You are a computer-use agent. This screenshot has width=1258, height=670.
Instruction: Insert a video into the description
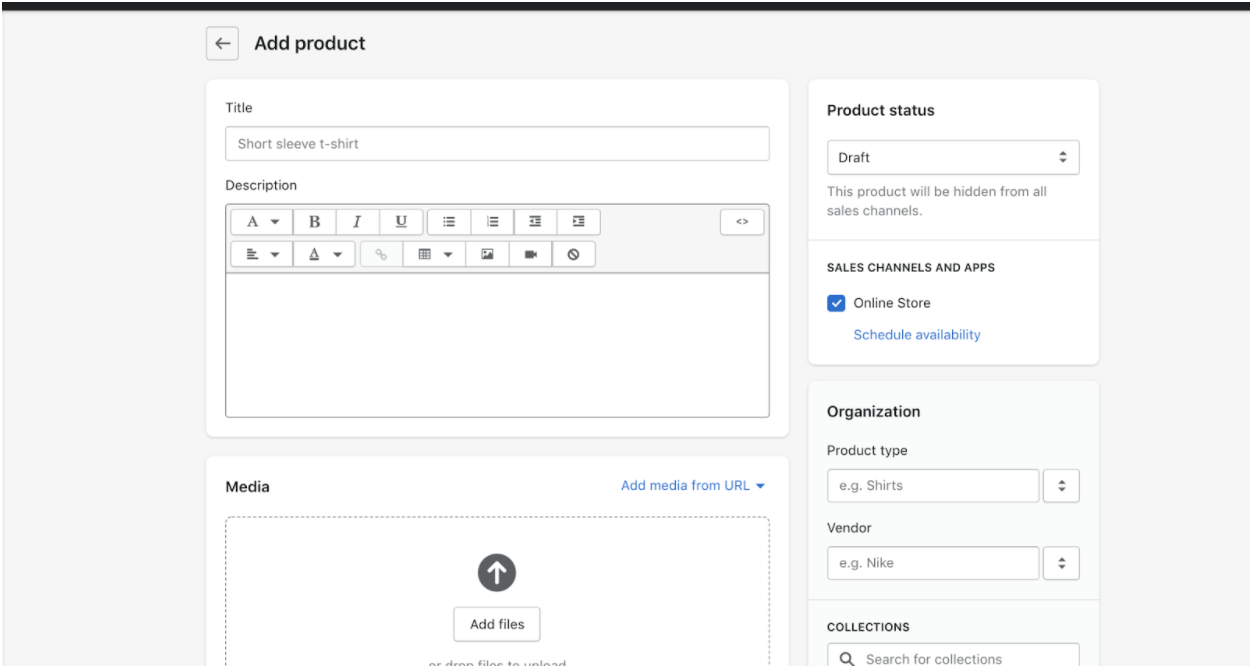531,255
